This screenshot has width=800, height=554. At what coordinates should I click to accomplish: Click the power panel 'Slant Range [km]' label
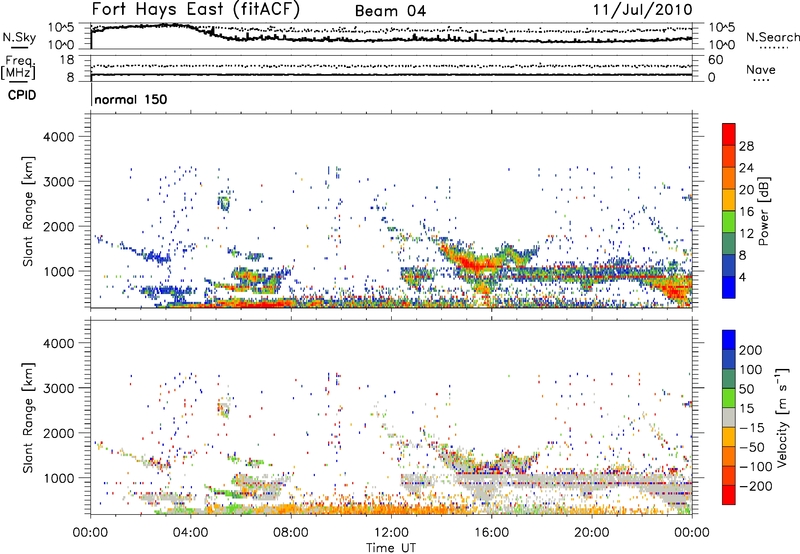[28, 211]
